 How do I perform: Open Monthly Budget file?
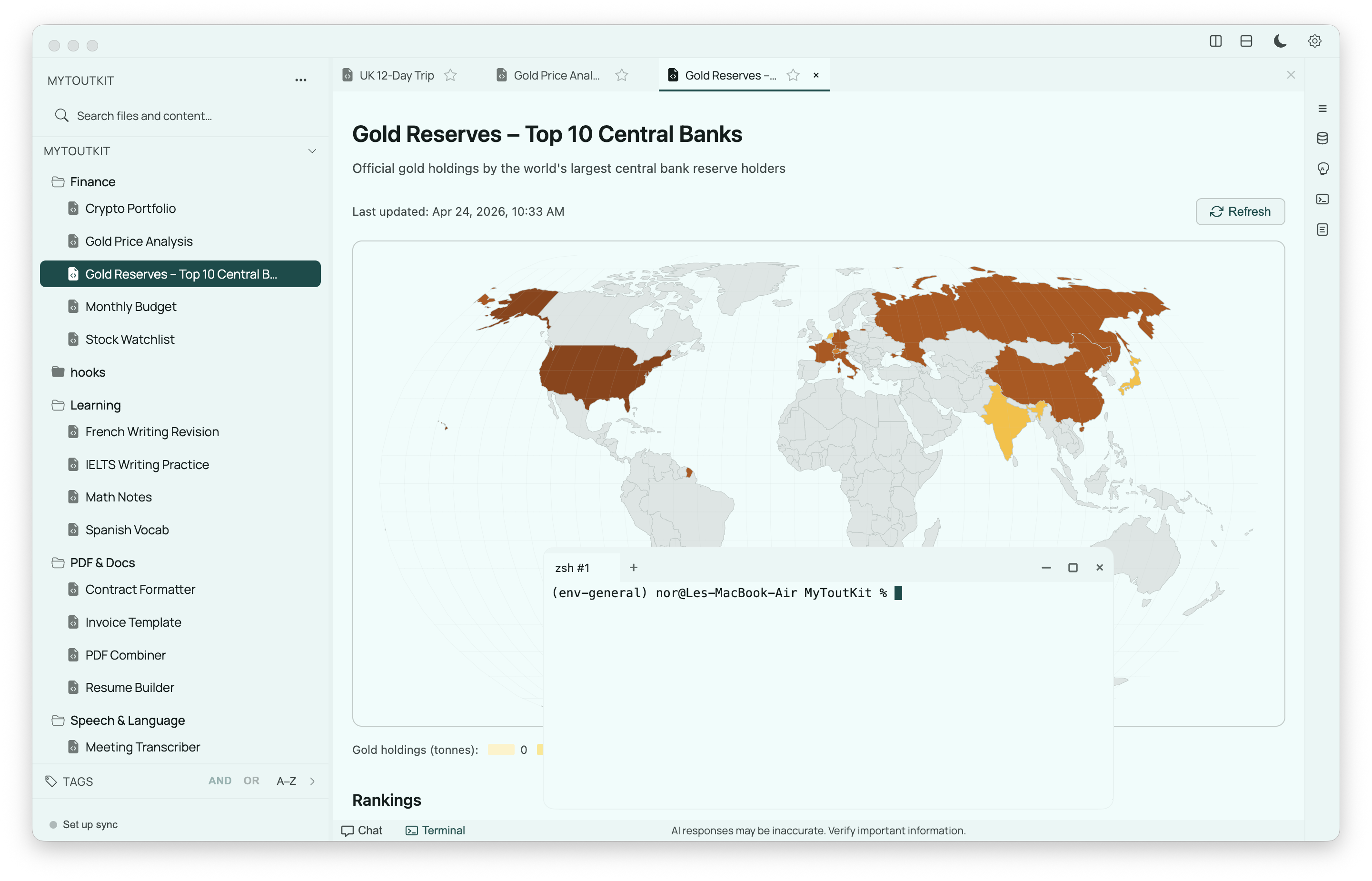(131, 307)
